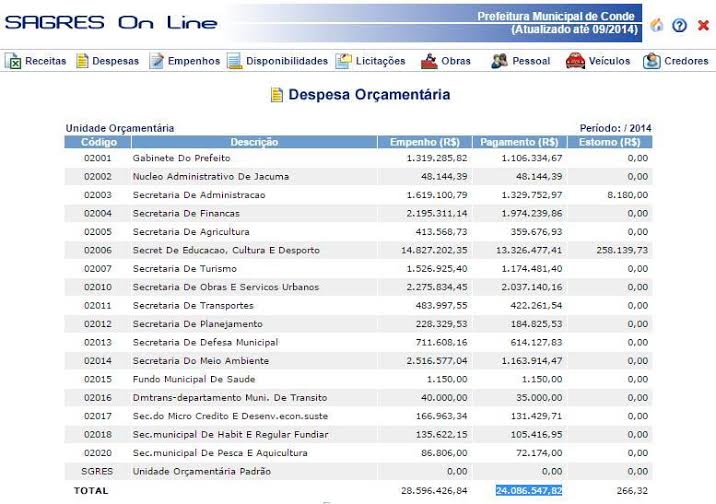
Task: Click total empenho 28.596.426,84
Action: tap(434, 491)
